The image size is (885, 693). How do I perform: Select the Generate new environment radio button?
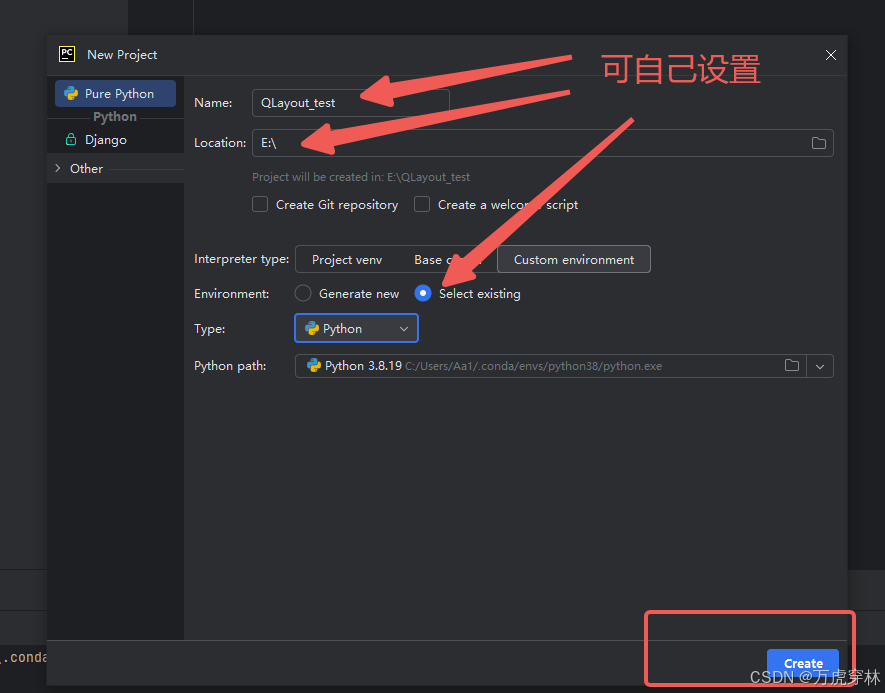(x=303, y=293)
